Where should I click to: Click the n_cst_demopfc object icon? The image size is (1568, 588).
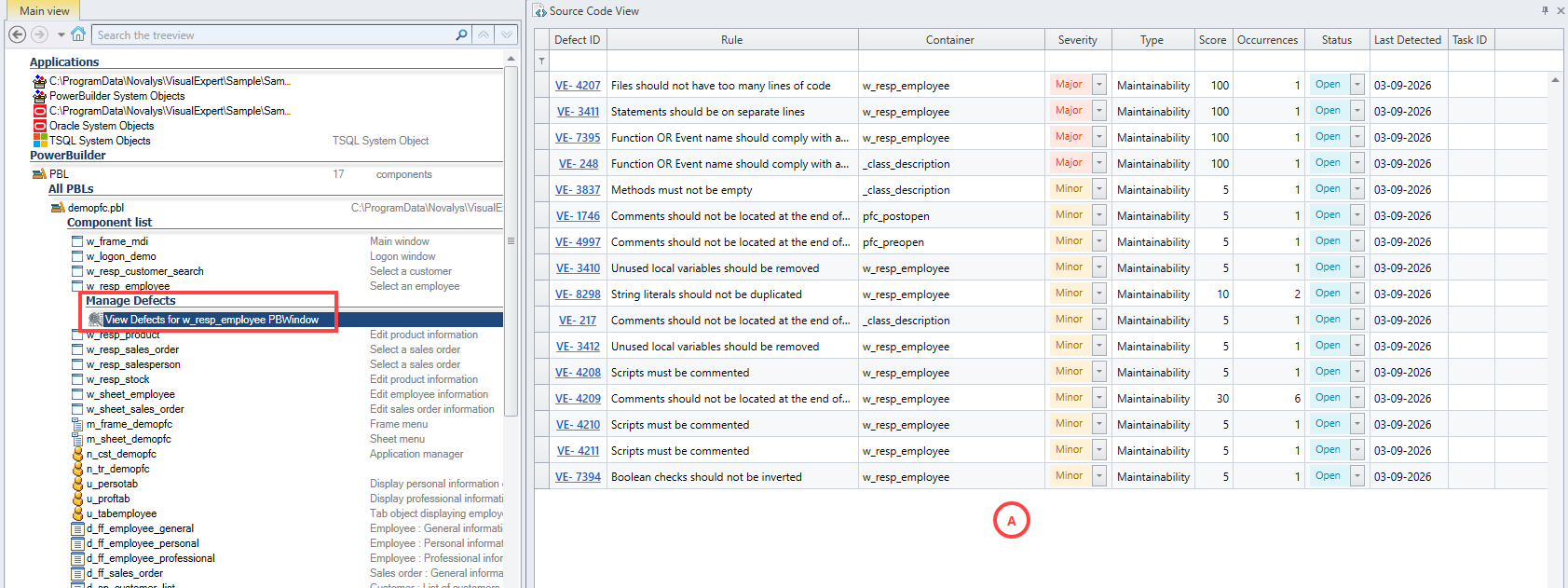(77, 454)
